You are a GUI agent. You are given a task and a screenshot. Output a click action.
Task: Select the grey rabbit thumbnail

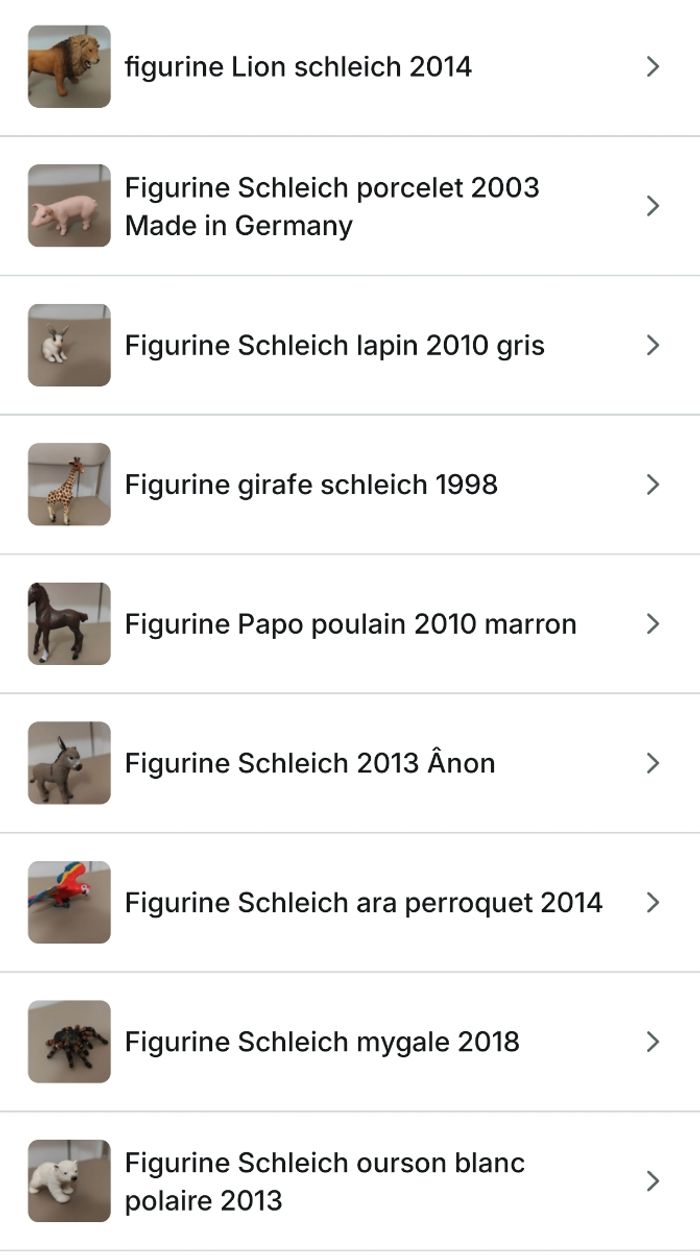point(69,345)
